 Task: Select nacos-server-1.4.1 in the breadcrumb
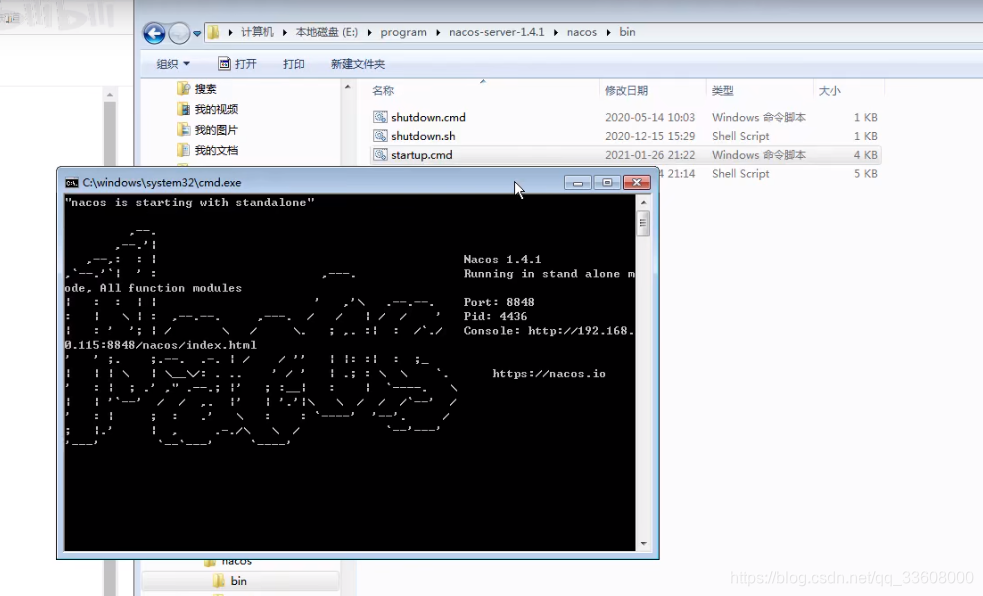click(497, 32)
